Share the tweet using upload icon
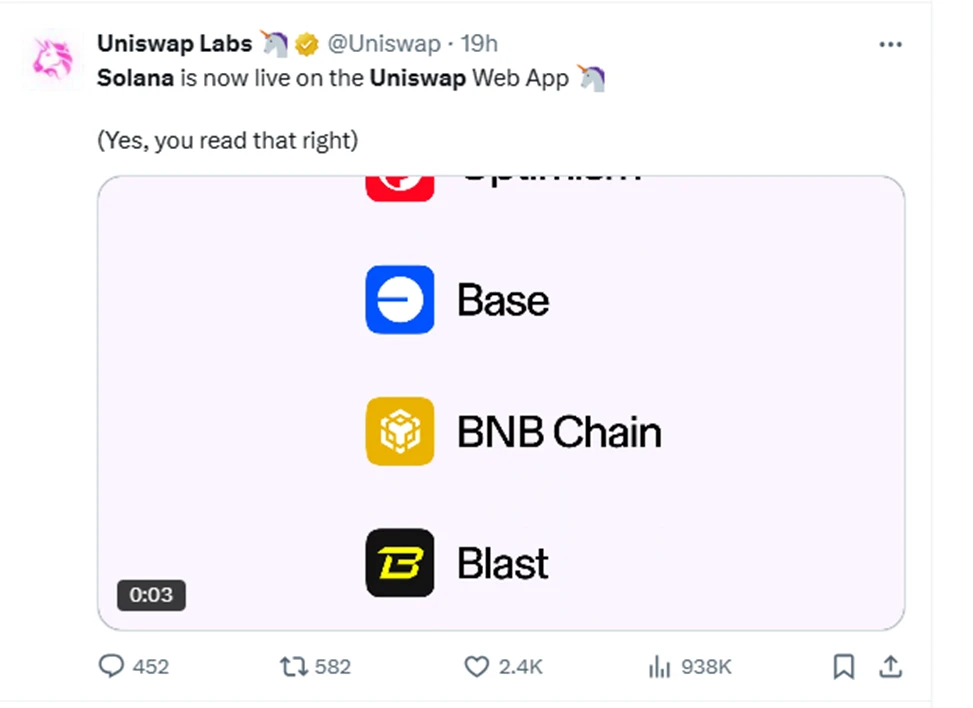Viewport: 973px width, 708px height. (892, 666)
